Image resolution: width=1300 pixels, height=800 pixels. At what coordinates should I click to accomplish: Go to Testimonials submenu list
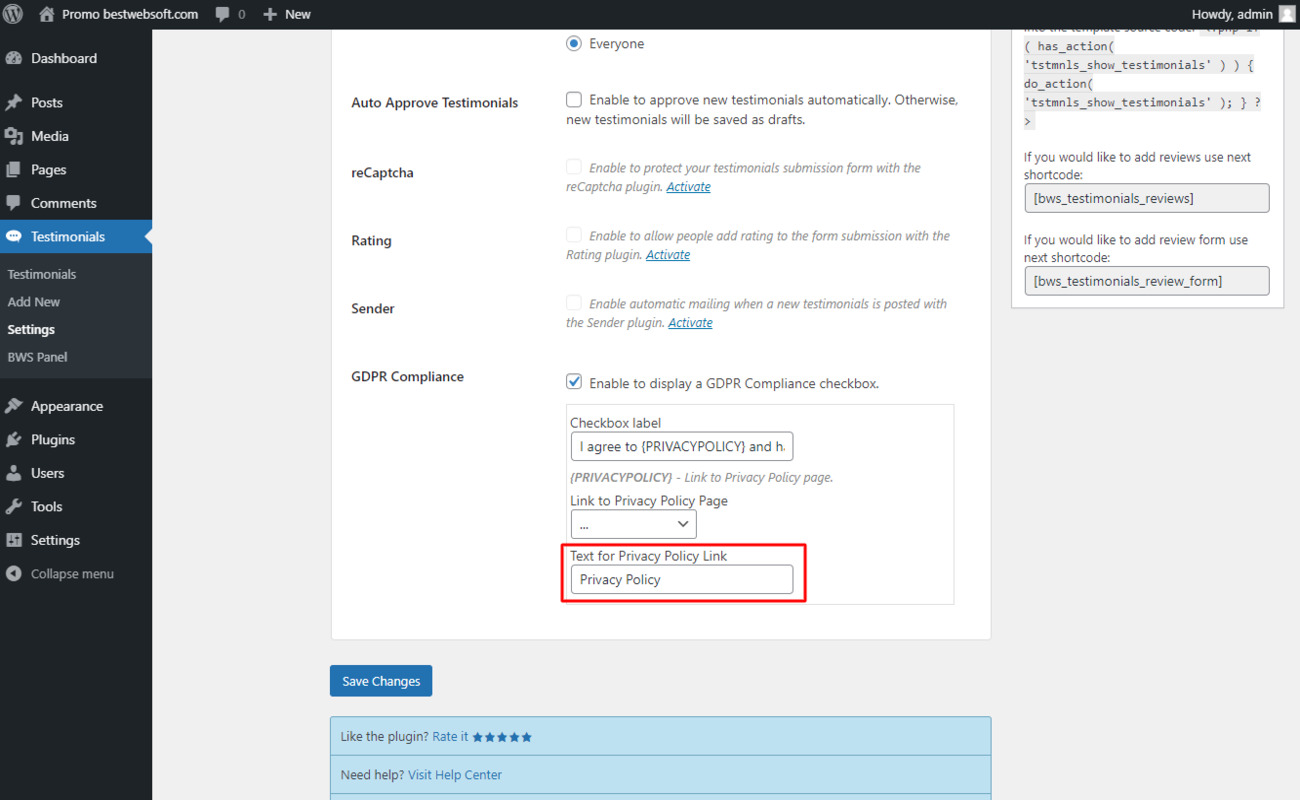pyautogui.click(x=42, y=274)
